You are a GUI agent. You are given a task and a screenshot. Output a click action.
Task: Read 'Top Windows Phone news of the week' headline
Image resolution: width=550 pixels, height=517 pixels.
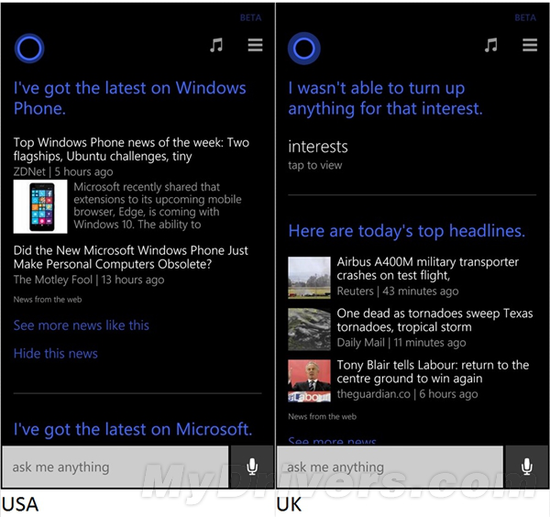pyautogui.click(x=131, y=149)
